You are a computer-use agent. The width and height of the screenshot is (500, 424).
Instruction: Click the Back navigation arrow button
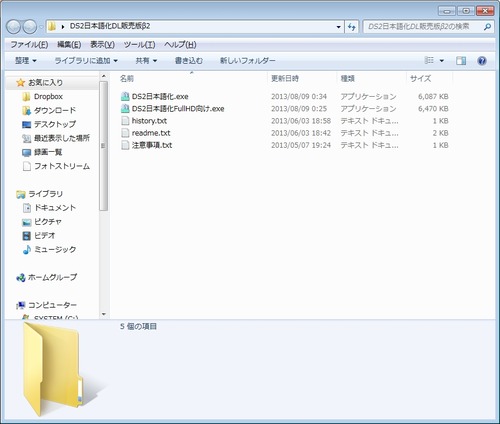coord(13,27)
